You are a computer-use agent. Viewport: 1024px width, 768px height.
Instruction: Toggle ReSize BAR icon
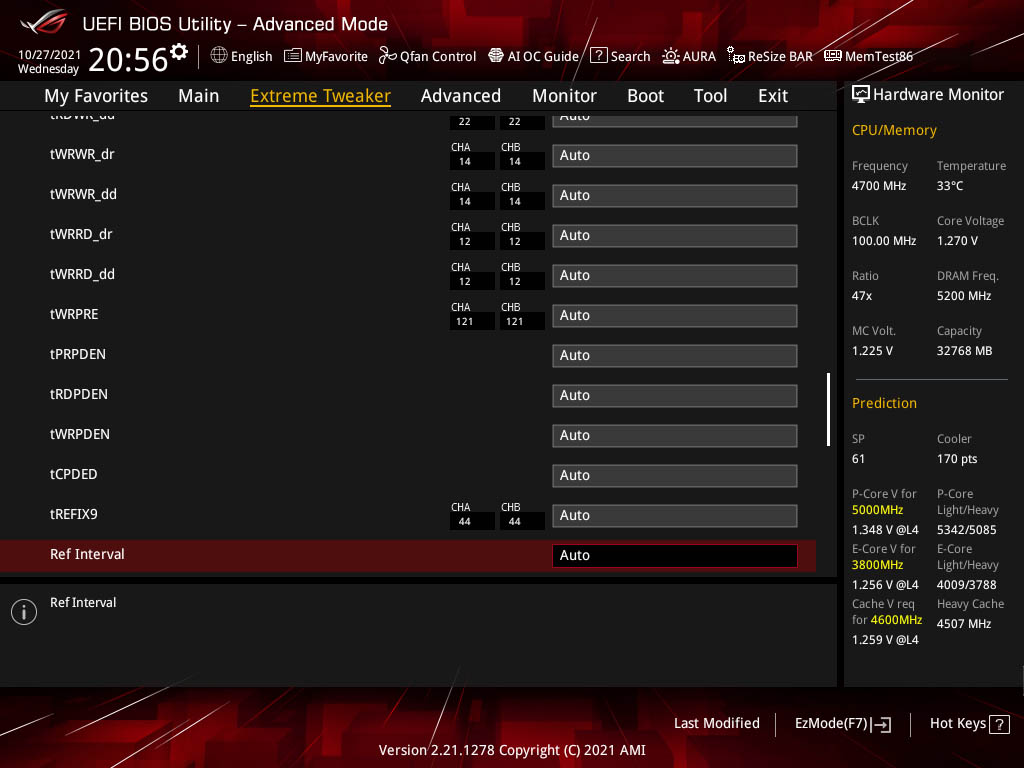[735, 56]
